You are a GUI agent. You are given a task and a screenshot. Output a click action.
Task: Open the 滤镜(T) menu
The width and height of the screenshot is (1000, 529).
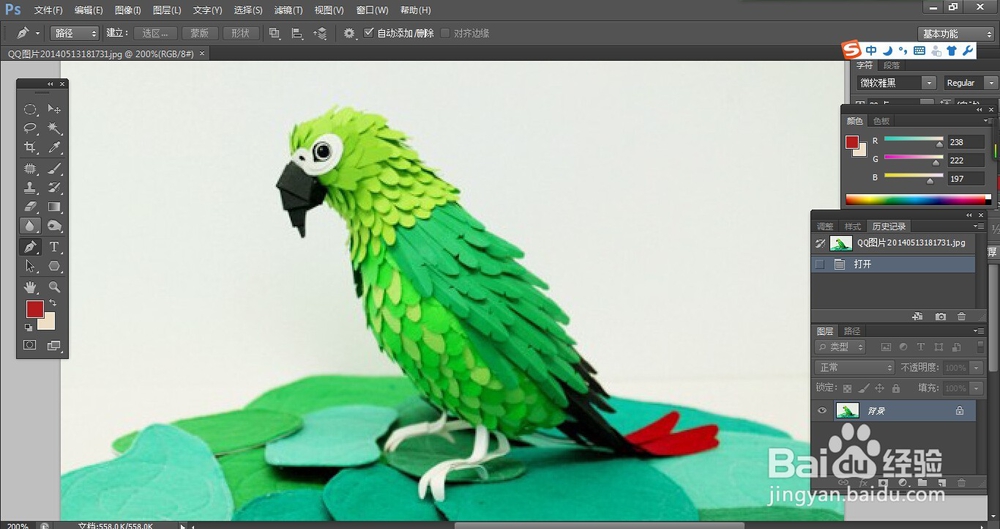click(288, 10)
